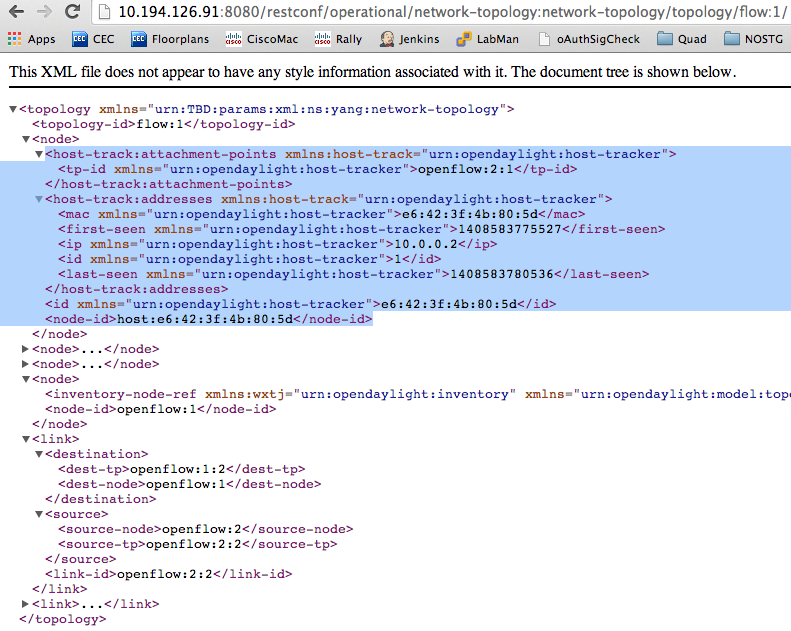Screen dimensions: 791x631
Task: Click the closing </topology> tag
Action: [63, 619]
